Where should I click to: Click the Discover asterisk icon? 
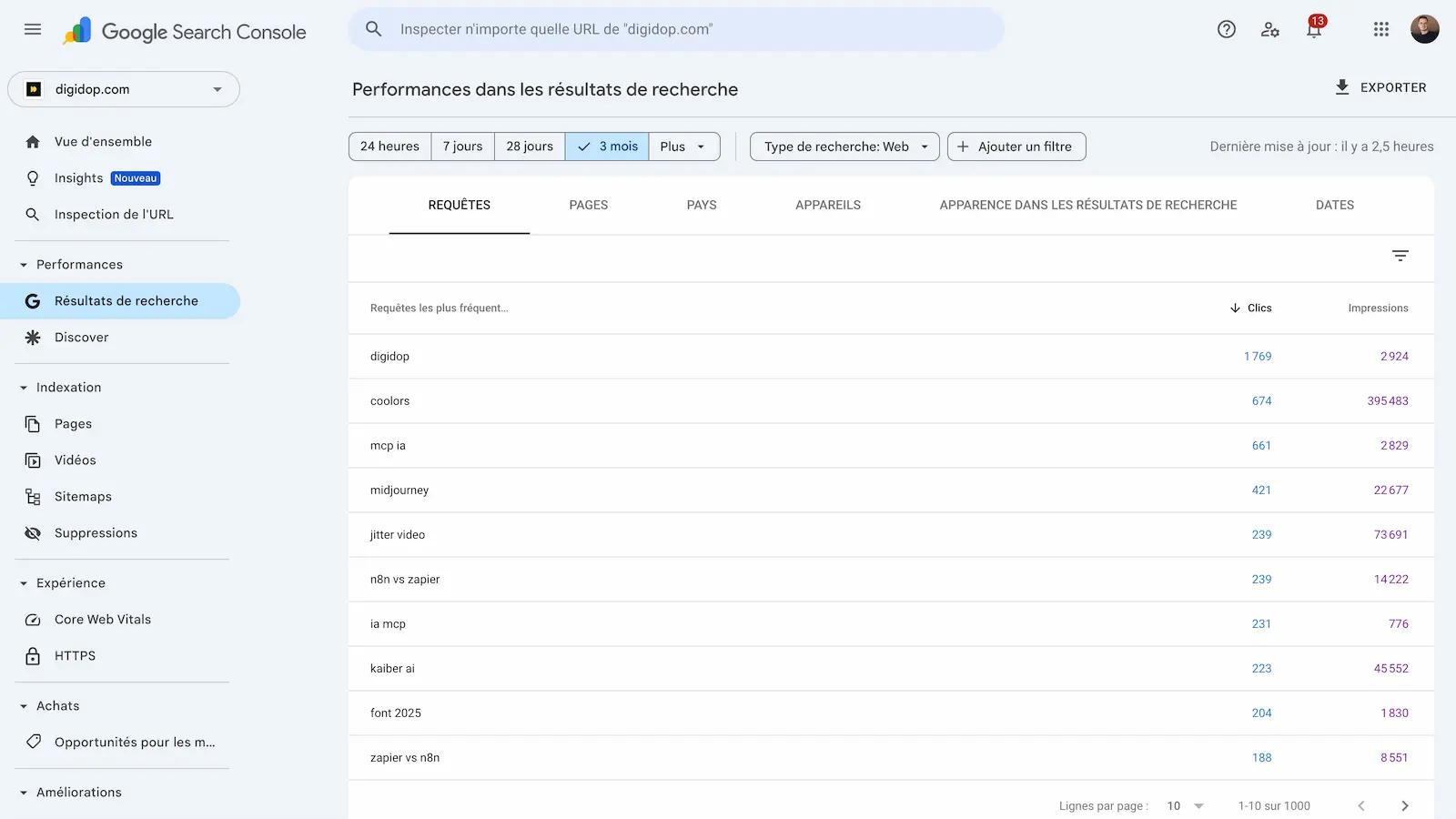[33, 338]
